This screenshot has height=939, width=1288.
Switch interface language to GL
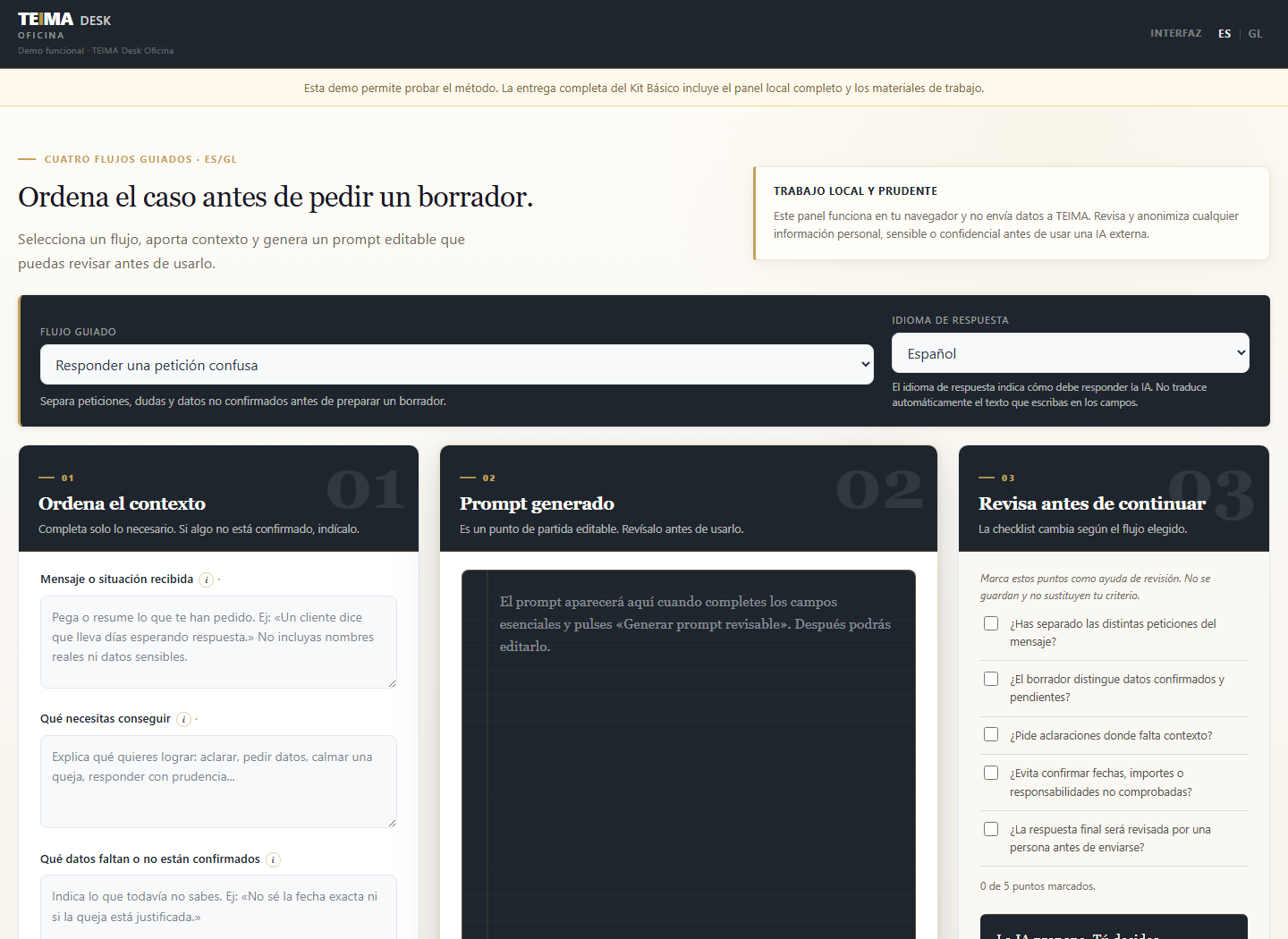pyautogui.click(x=1255, y=34)
